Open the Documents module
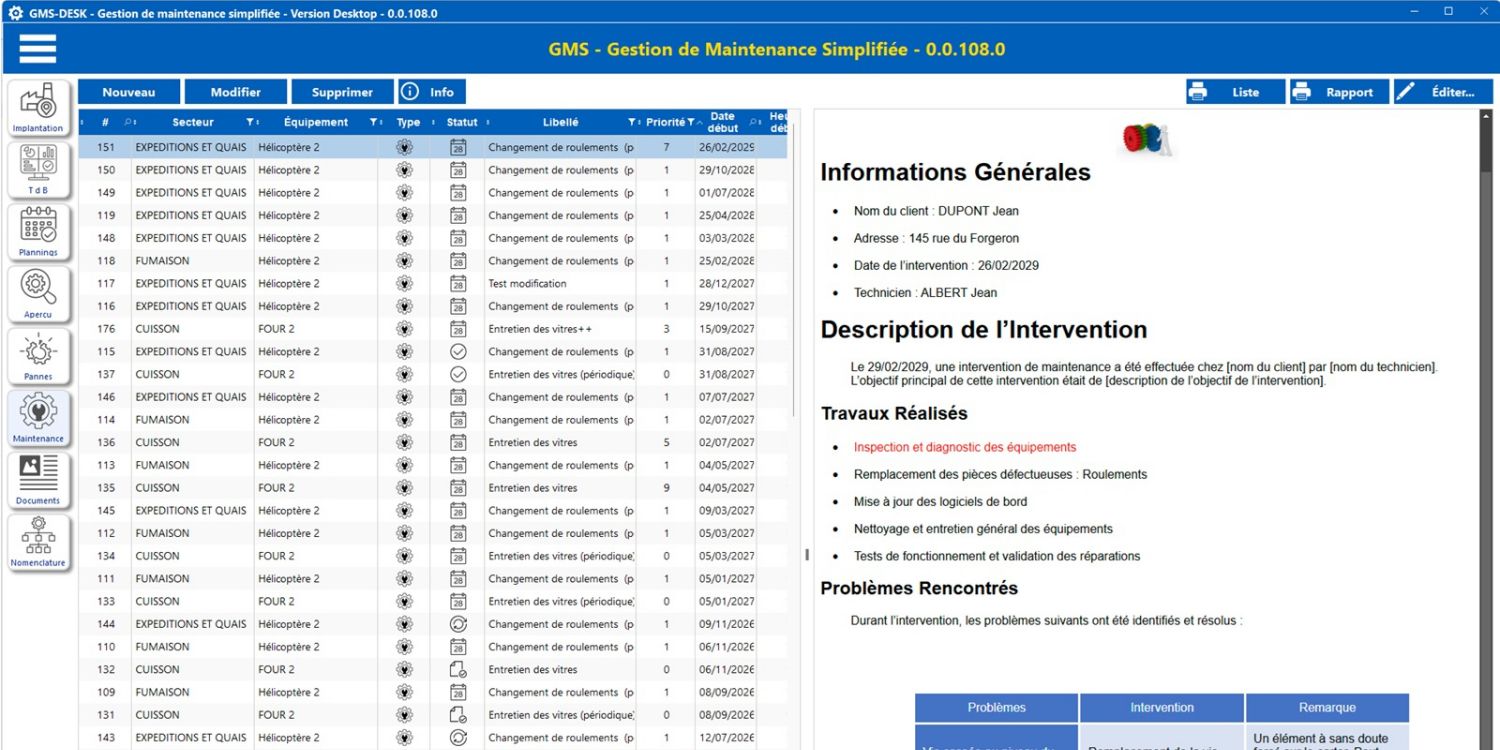The width and height of the screenshot is (1500, 750). point(38,479)
